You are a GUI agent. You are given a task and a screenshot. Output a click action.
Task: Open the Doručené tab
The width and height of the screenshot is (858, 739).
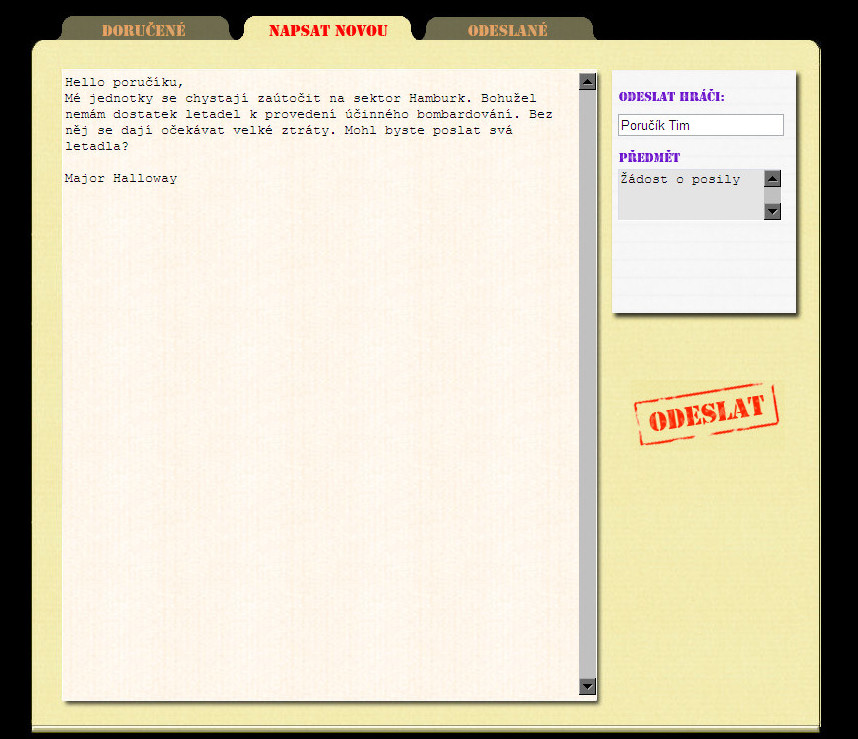pos(144,30)
